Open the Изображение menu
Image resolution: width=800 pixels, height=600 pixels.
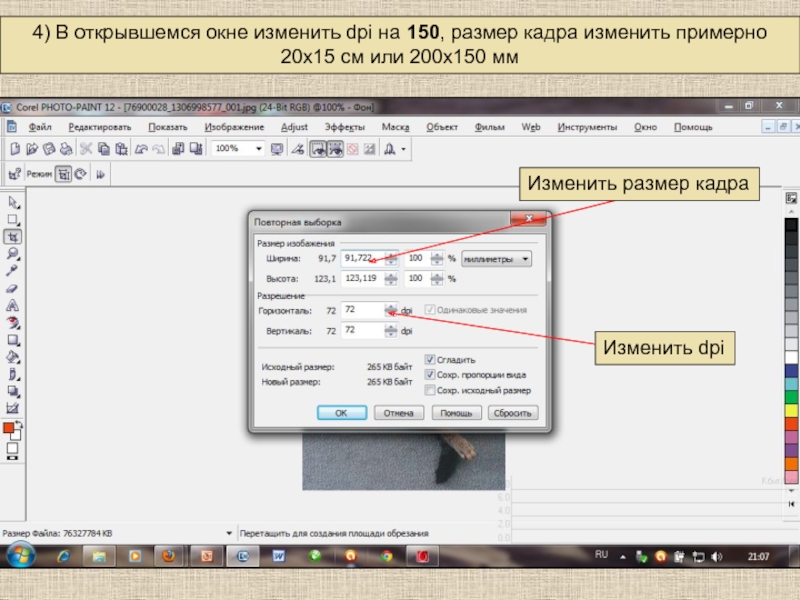[234, 127]
